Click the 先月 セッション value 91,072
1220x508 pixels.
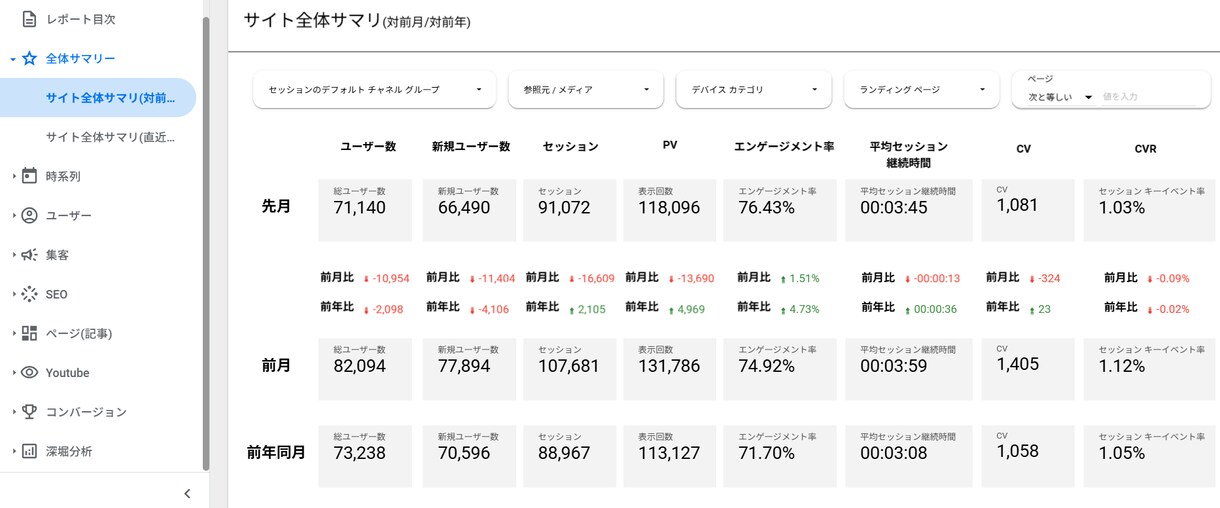564,208
